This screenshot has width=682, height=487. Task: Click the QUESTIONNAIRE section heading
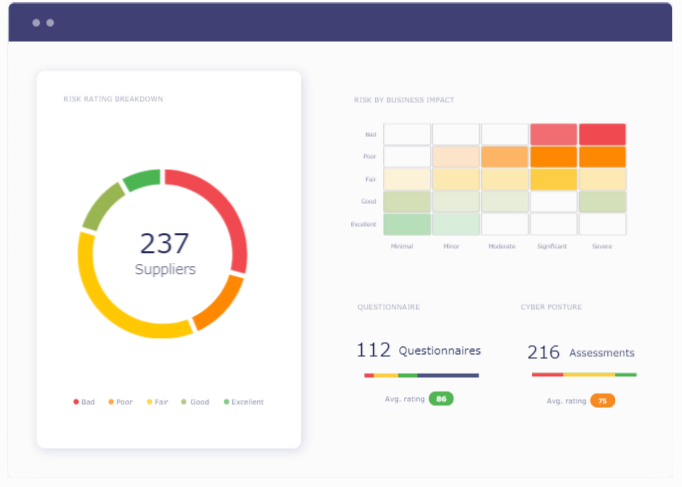click(x=388, y=307)
